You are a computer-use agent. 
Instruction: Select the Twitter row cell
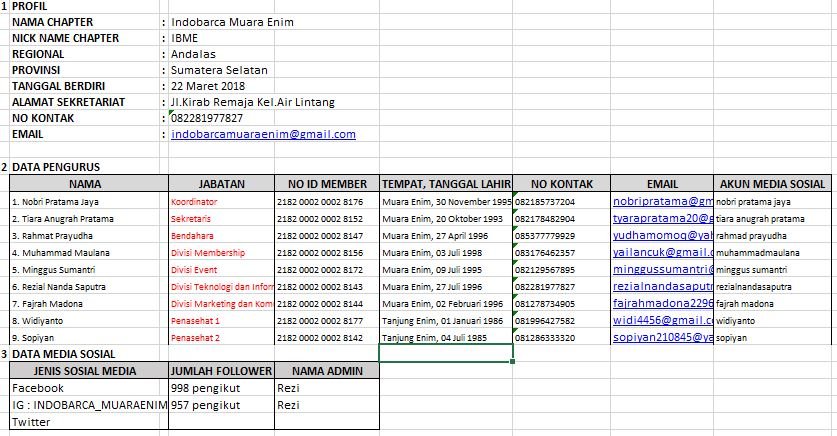(x=89, y=422)
